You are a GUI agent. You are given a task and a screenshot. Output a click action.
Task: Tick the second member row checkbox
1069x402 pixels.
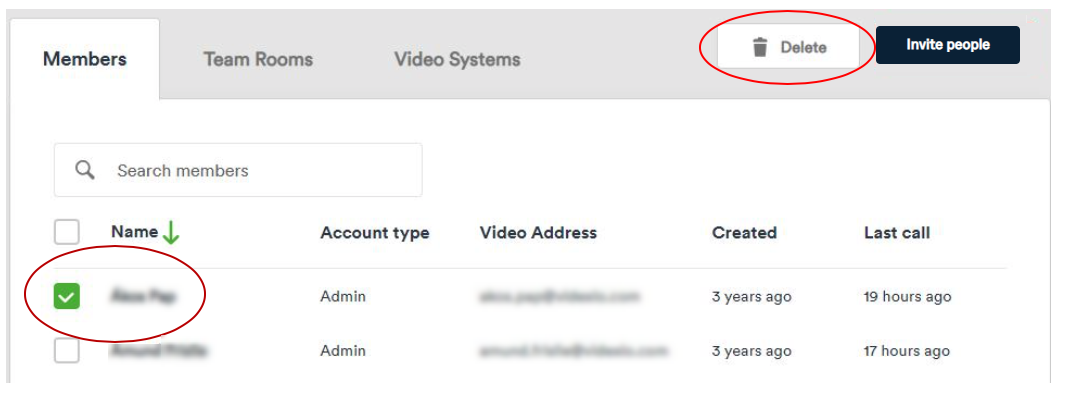point(67,351)
